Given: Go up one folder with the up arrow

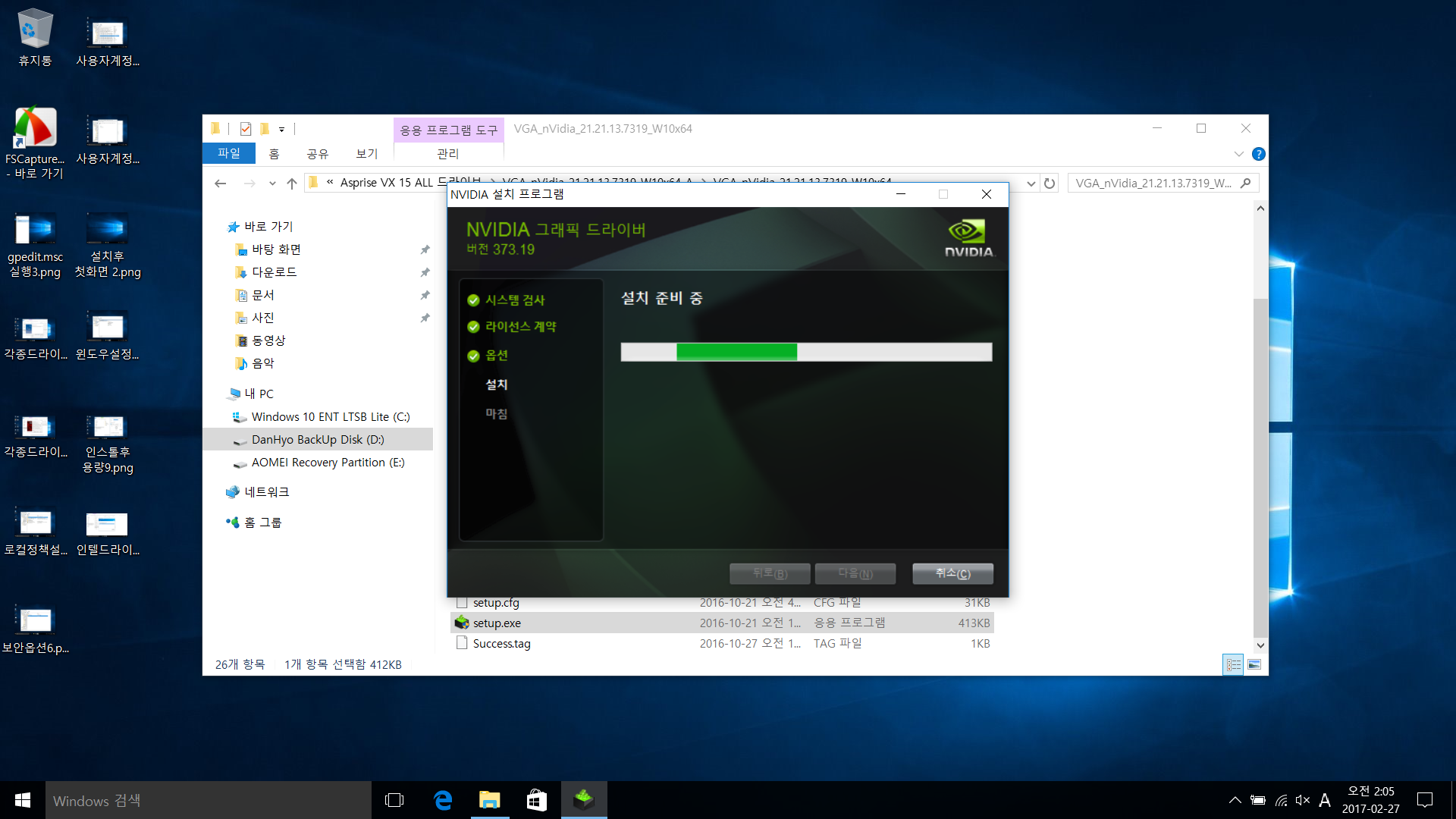Looking at the screenshot, I should [292, 183].
